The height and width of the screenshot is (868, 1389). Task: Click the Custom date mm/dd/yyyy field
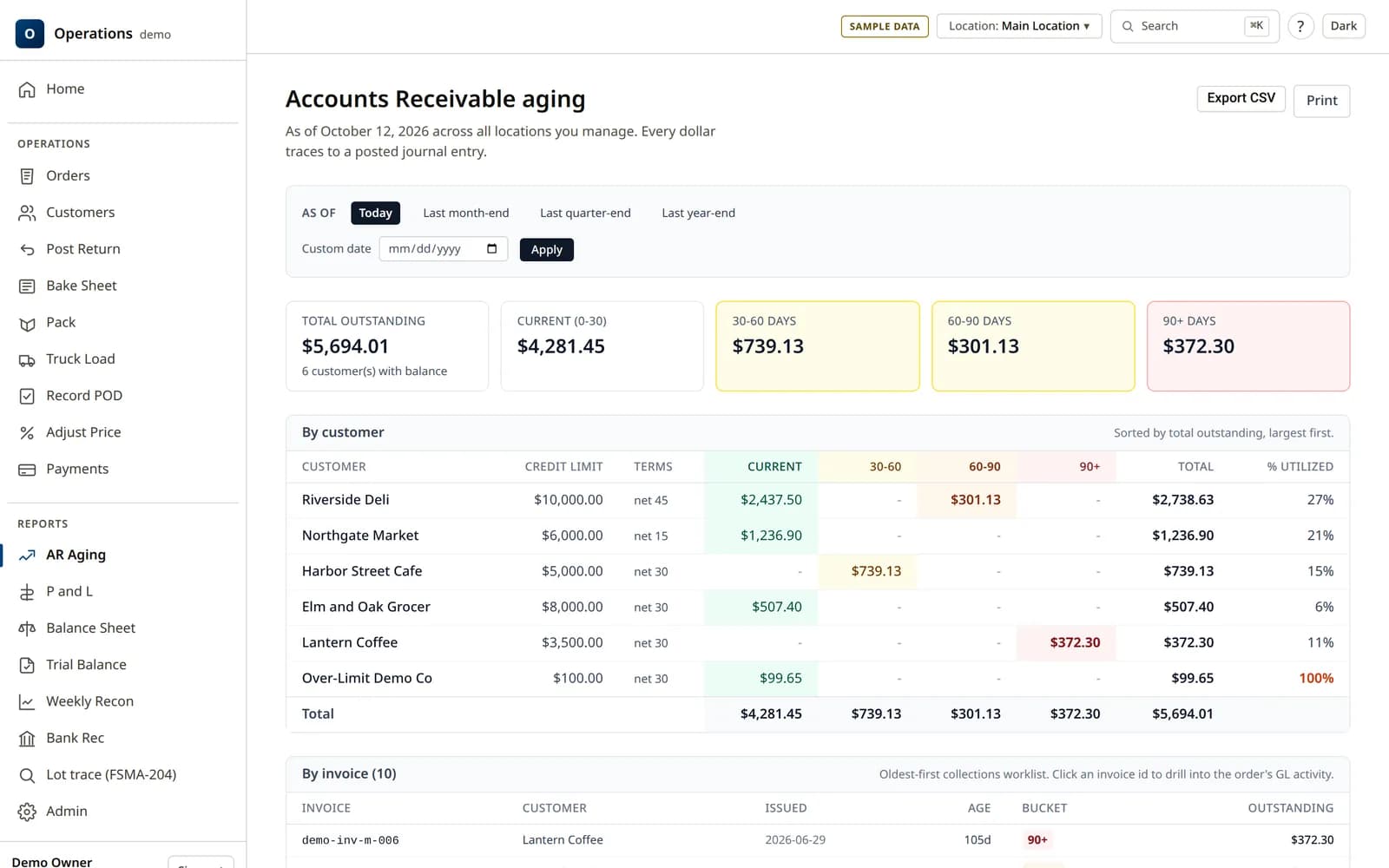tap(443, 249)
